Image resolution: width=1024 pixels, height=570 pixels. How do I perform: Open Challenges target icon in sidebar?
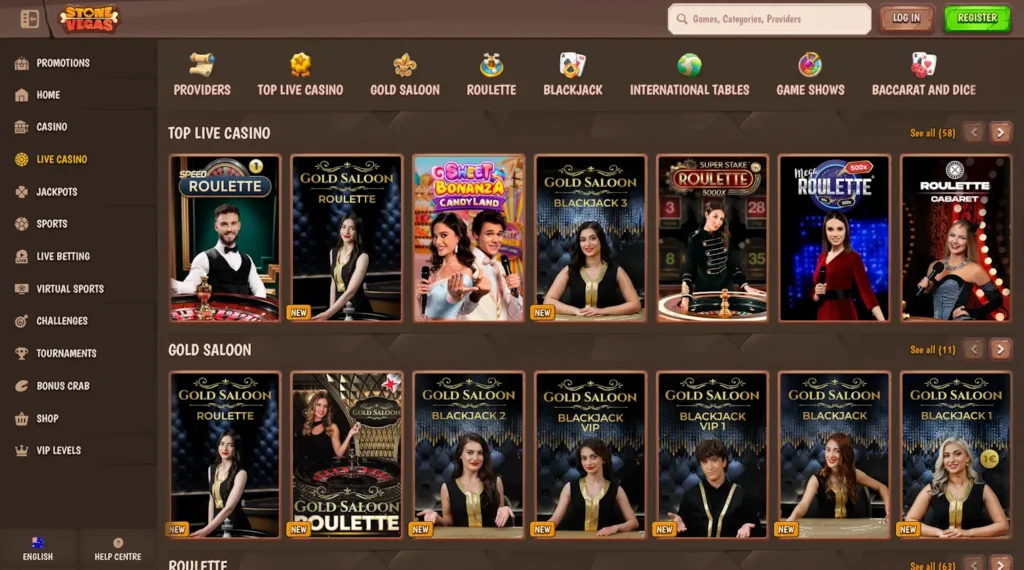pos(22,321)
